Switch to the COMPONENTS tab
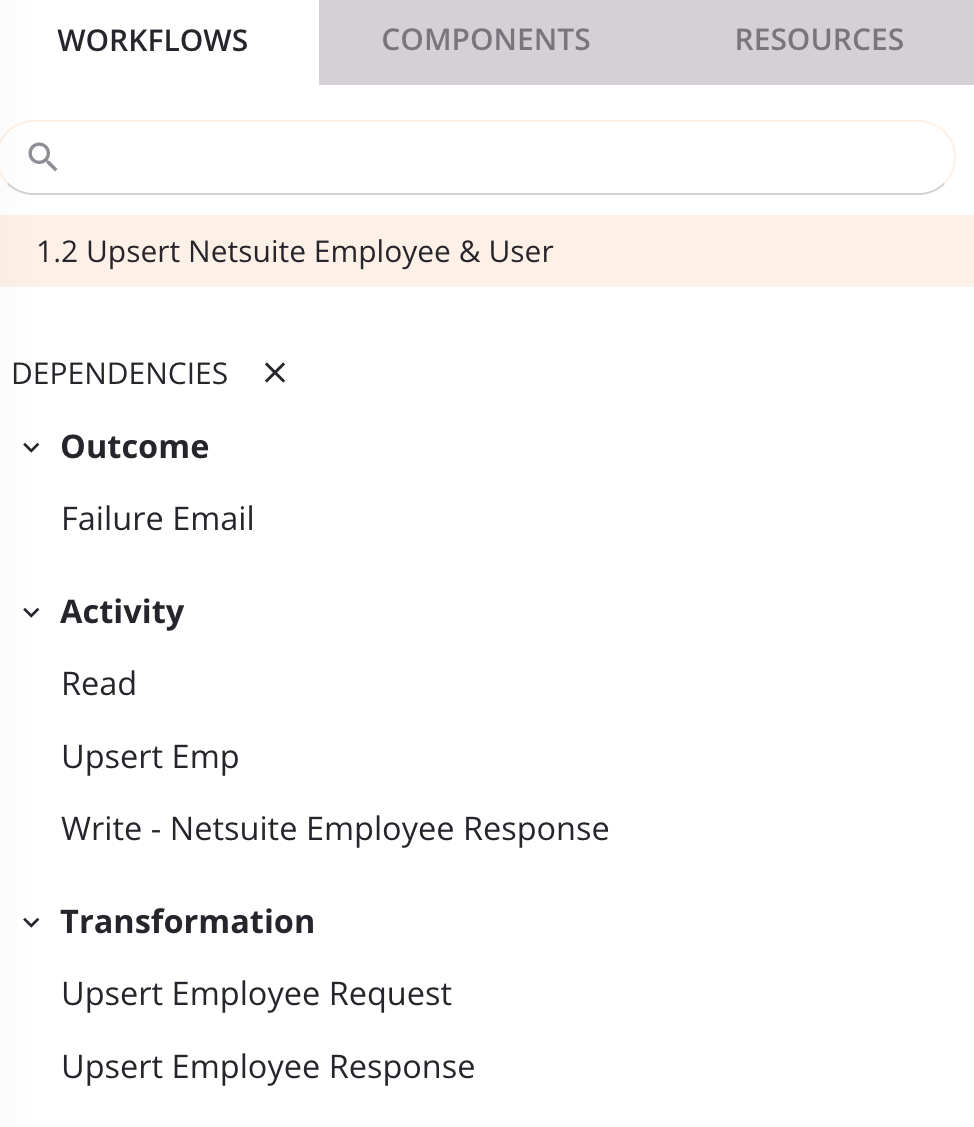974x1127 pixels. tap(486, 40)
